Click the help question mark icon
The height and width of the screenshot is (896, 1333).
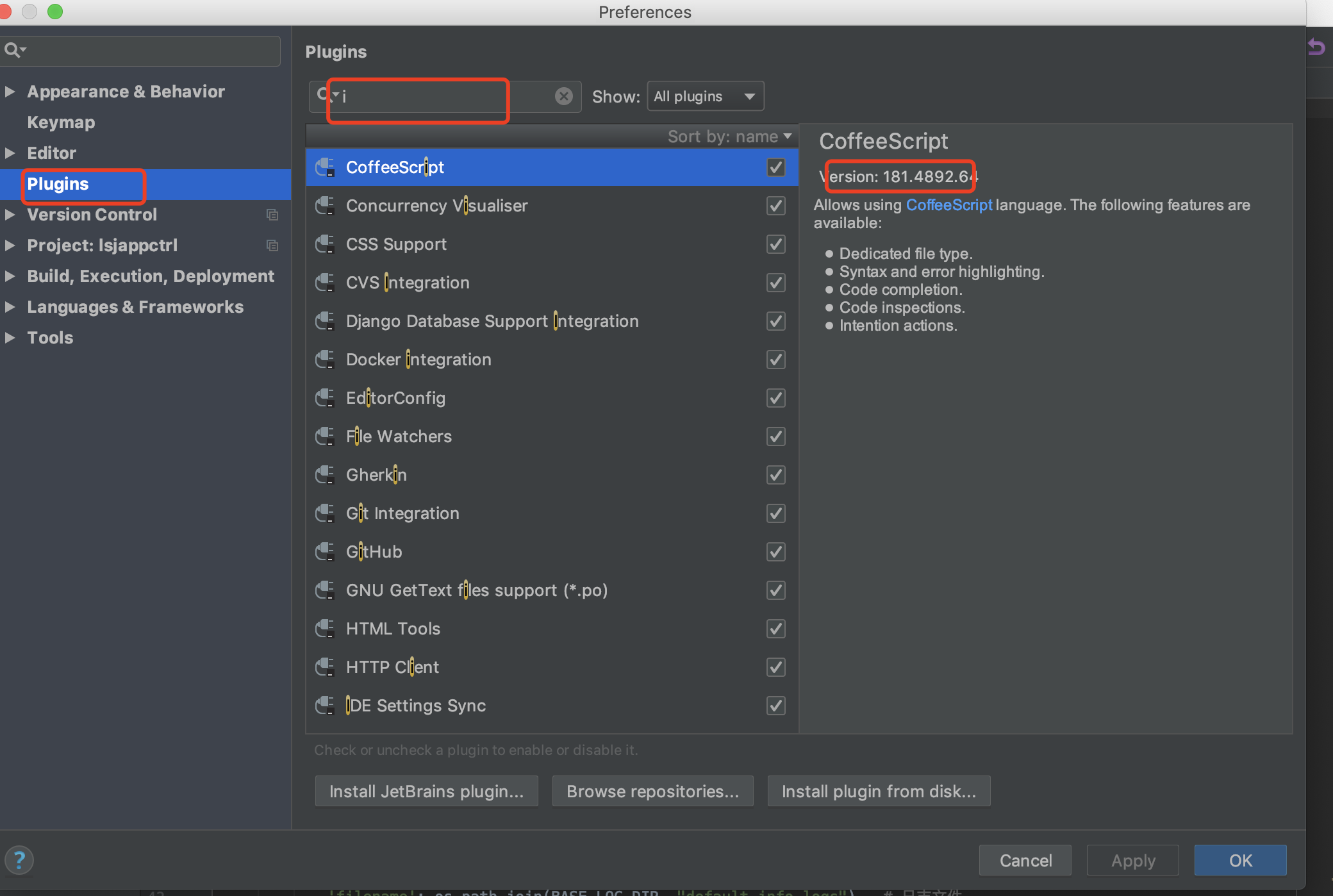pos(19,860)
